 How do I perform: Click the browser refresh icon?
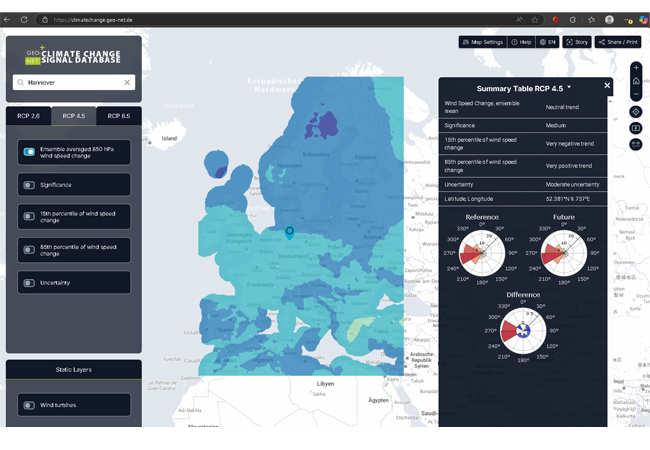tap(24, 20)
